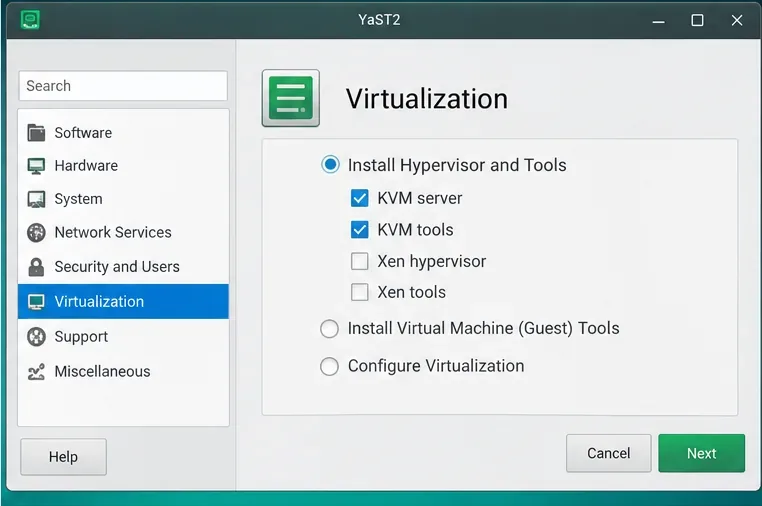Open the Support category
The width and height of the screenshot is (762, 506).
(x=123, y=336)
